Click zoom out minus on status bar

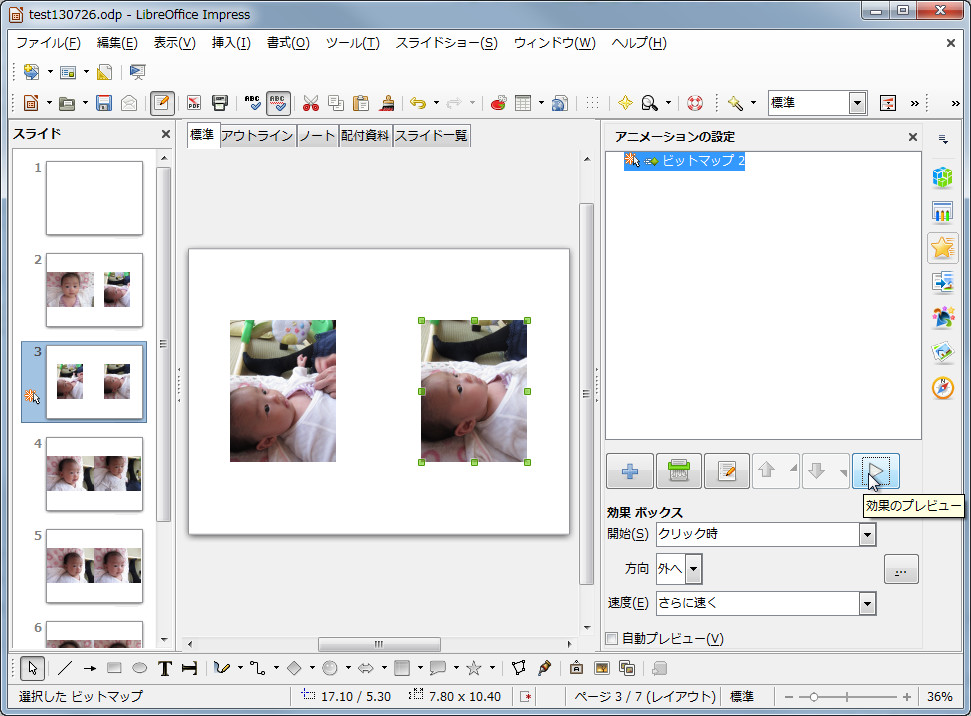pyautogui.click(x=789, y=697)
